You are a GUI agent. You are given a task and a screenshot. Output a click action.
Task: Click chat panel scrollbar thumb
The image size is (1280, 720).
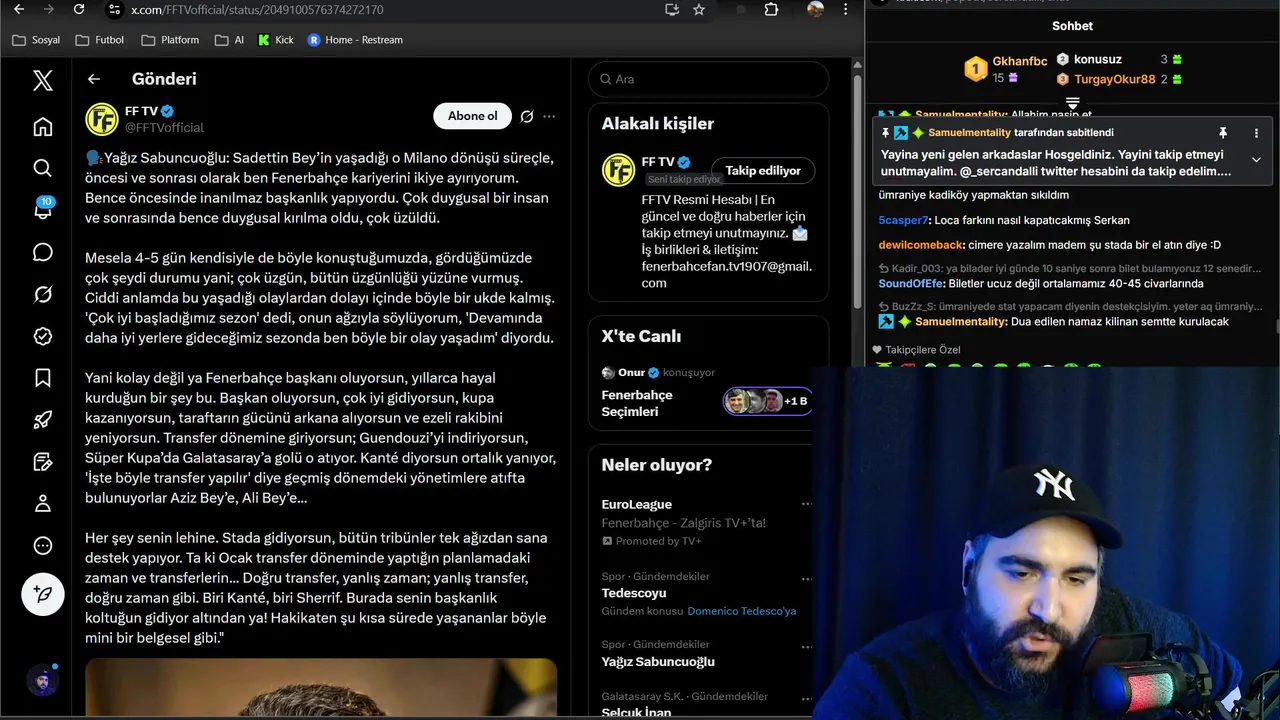coord(1276,326)
